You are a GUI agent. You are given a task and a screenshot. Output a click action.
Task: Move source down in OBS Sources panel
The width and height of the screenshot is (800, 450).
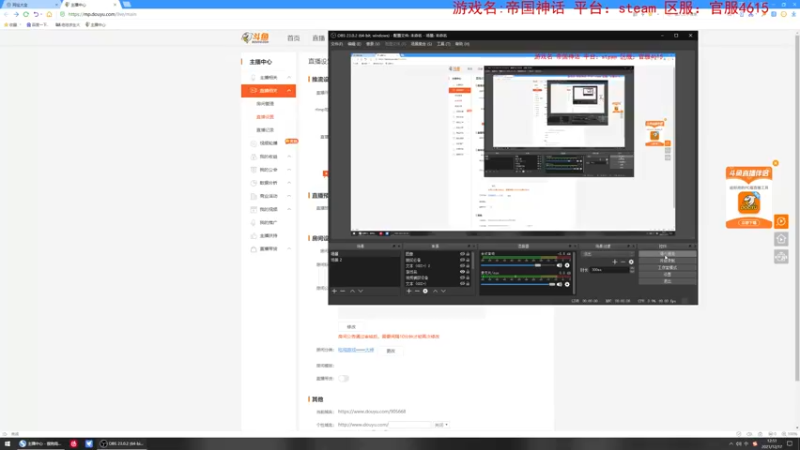click(443, 291)
